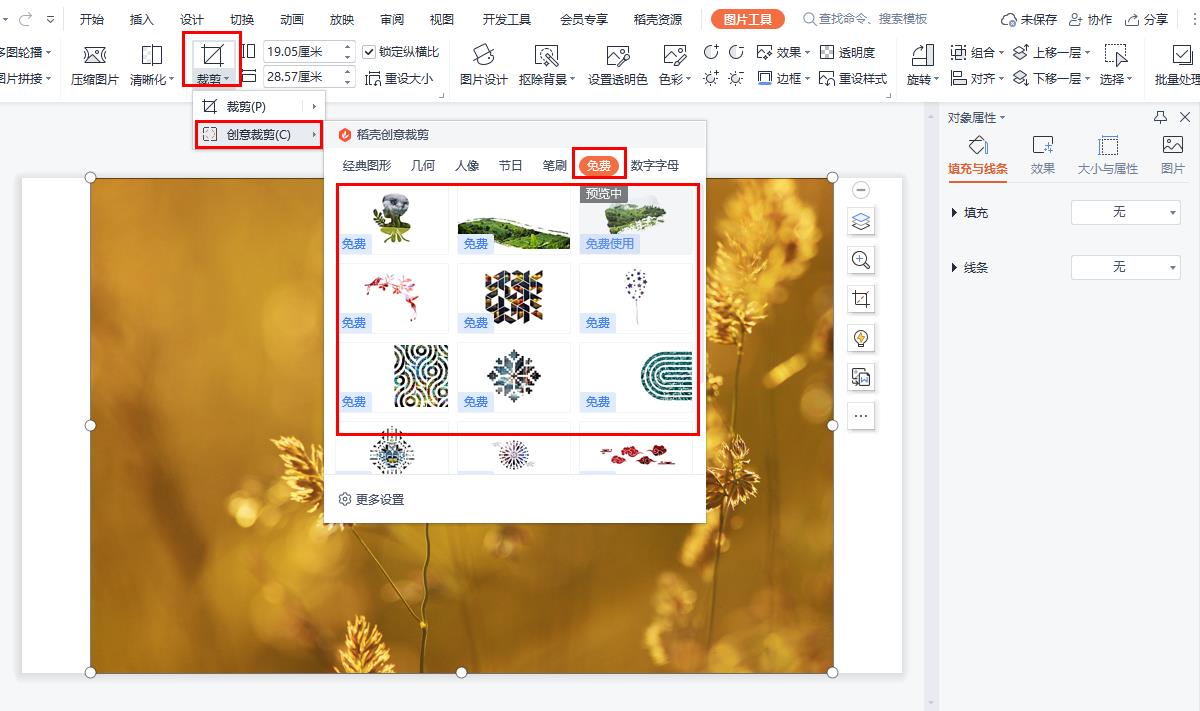Switch to the 数字字母 tab
1200x711 pixels.
coord(655,165)
